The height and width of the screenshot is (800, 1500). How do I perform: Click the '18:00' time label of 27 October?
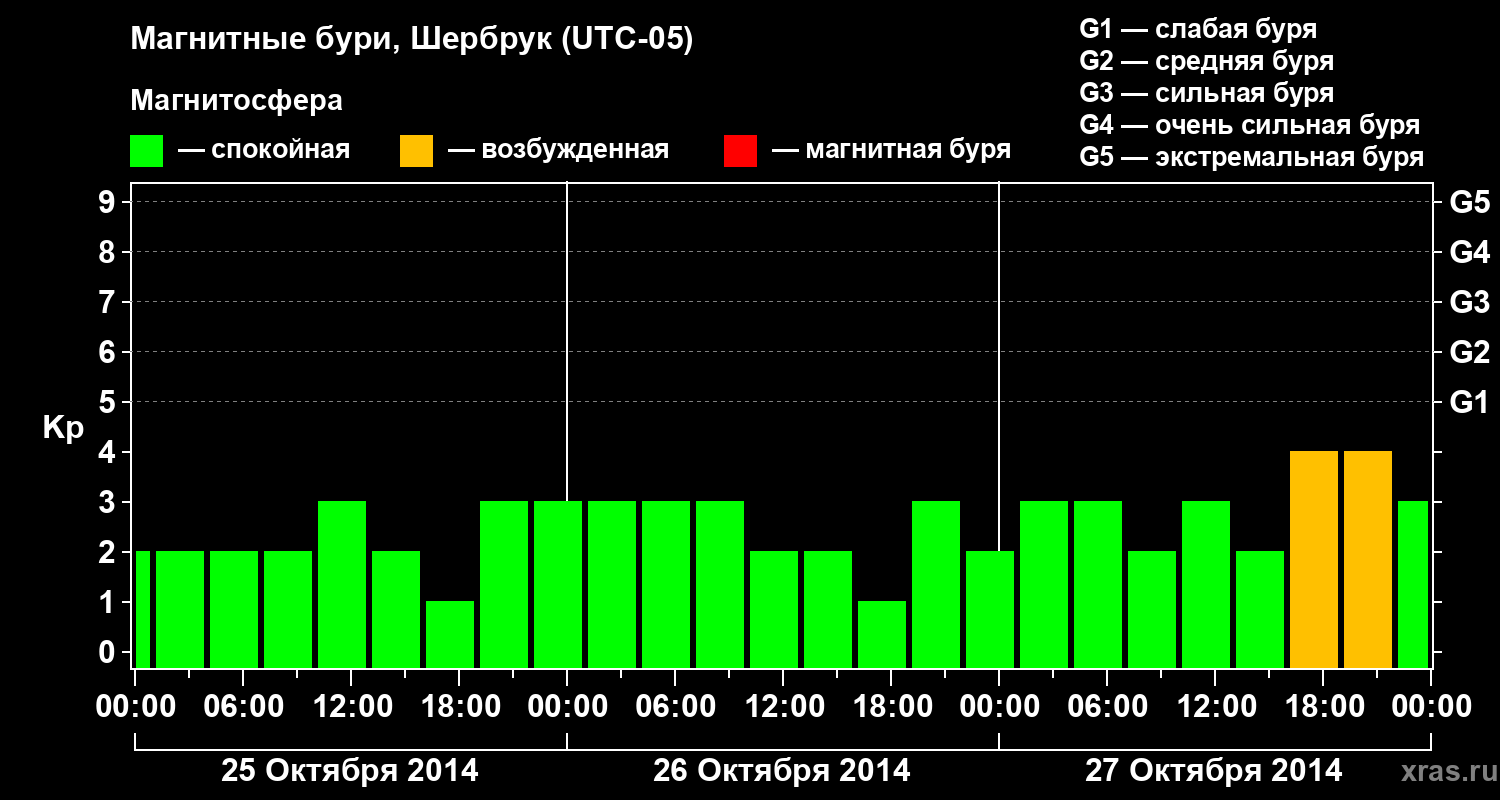[x=1323, y=707]
